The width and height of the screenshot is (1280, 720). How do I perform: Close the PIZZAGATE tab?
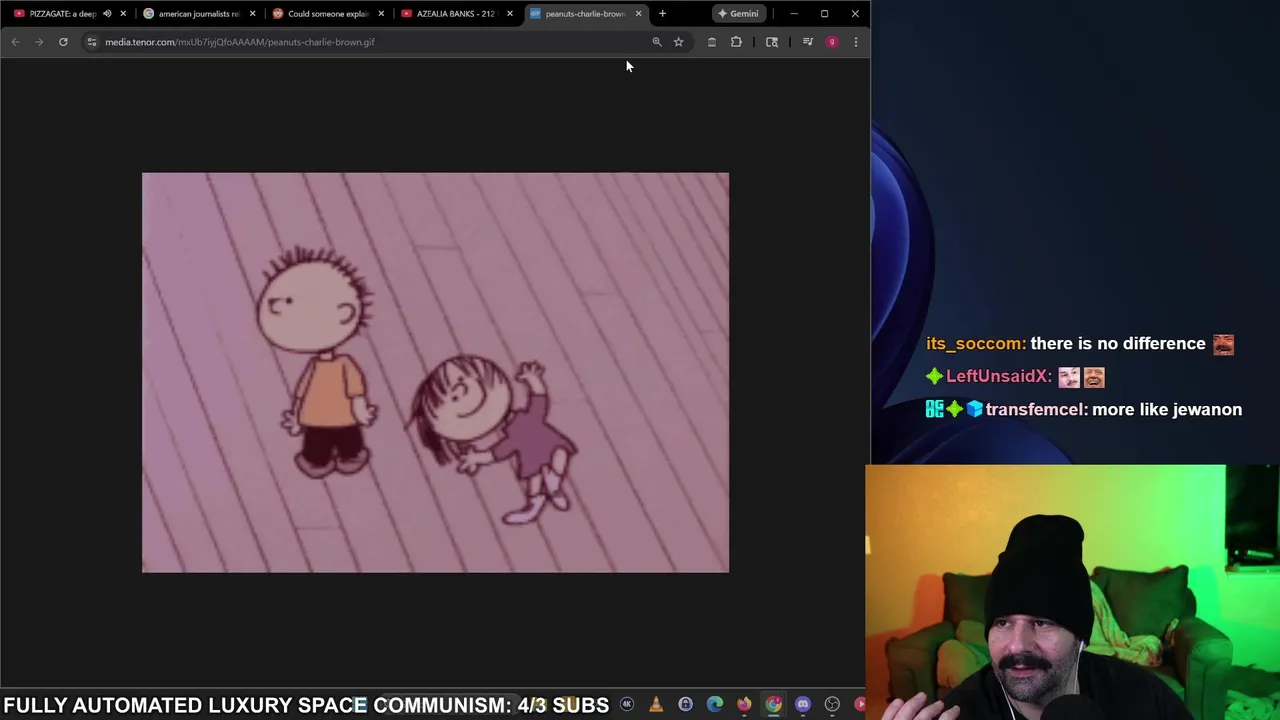[x=123, y=14]
